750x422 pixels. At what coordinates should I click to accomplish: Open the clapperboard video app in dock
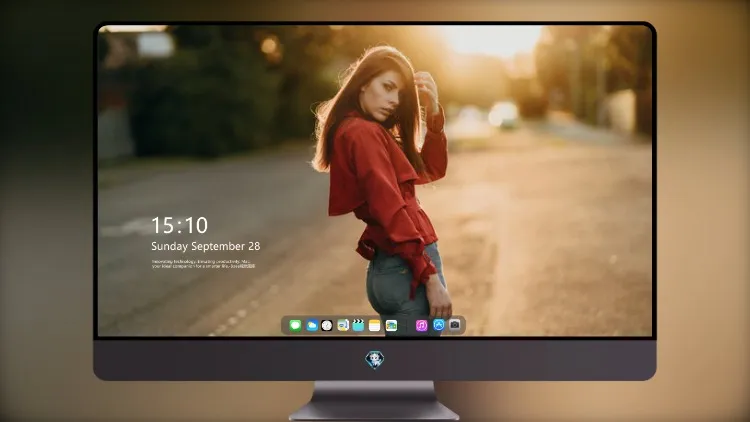click(x=358, y=325)
